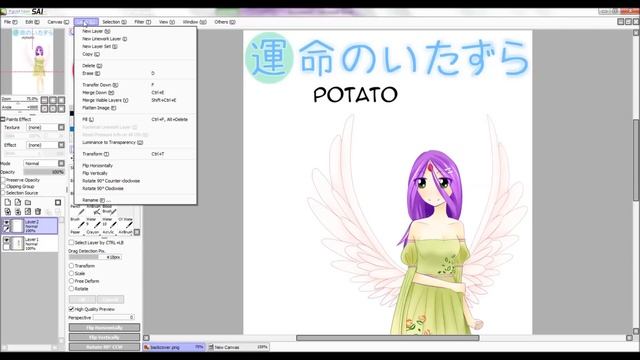Check Select Layer by CTRL+LB
Screen dimensions: 640x360
point(71,242)
